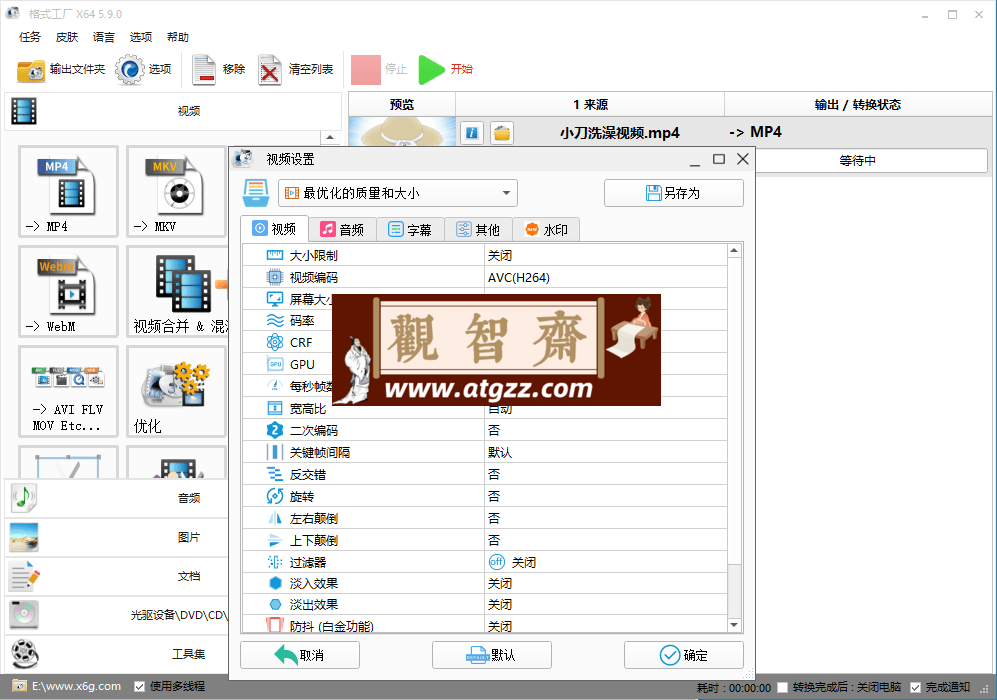Click the blue info icon for 小刀洗澡视频.mp4
The width and height of the screenshot is (997, 700).
472,133
